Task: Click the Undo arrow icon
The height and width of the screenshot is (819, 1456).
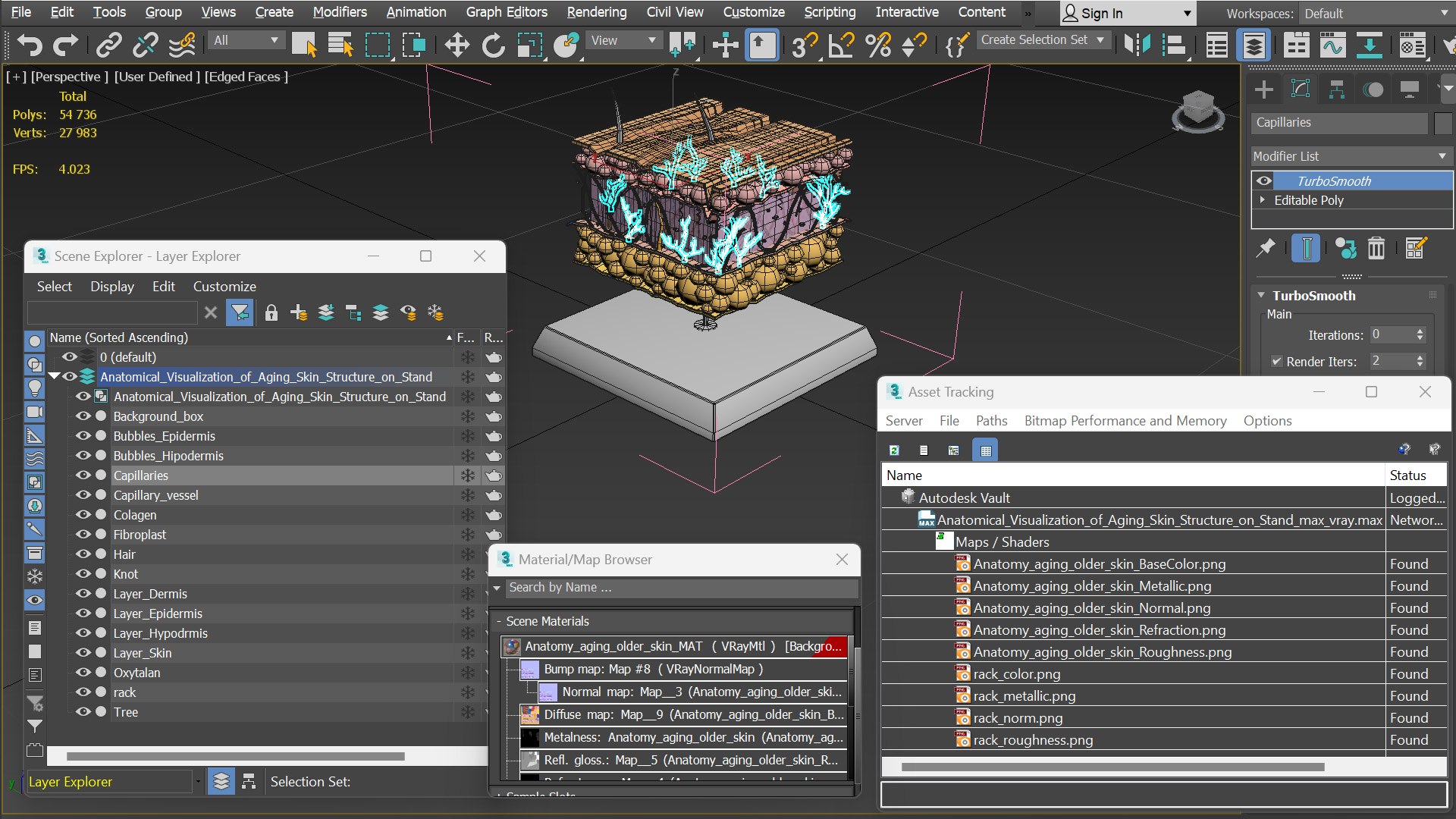Action: click(30, 45)
